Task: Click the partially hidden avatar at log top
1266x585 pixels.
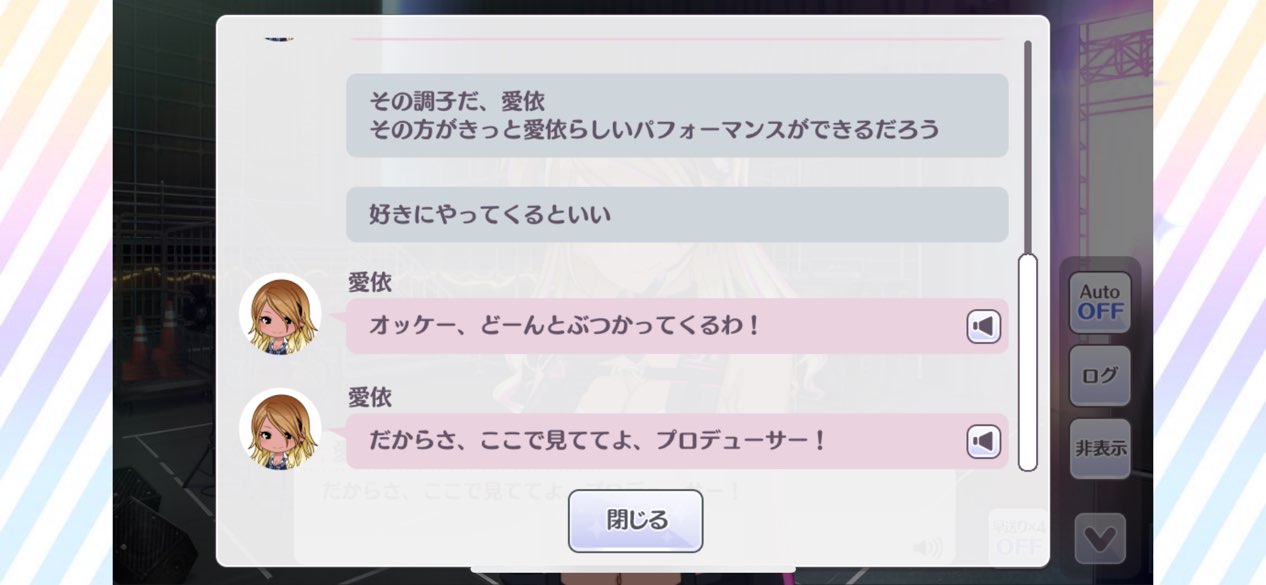Action: [279, 38]
